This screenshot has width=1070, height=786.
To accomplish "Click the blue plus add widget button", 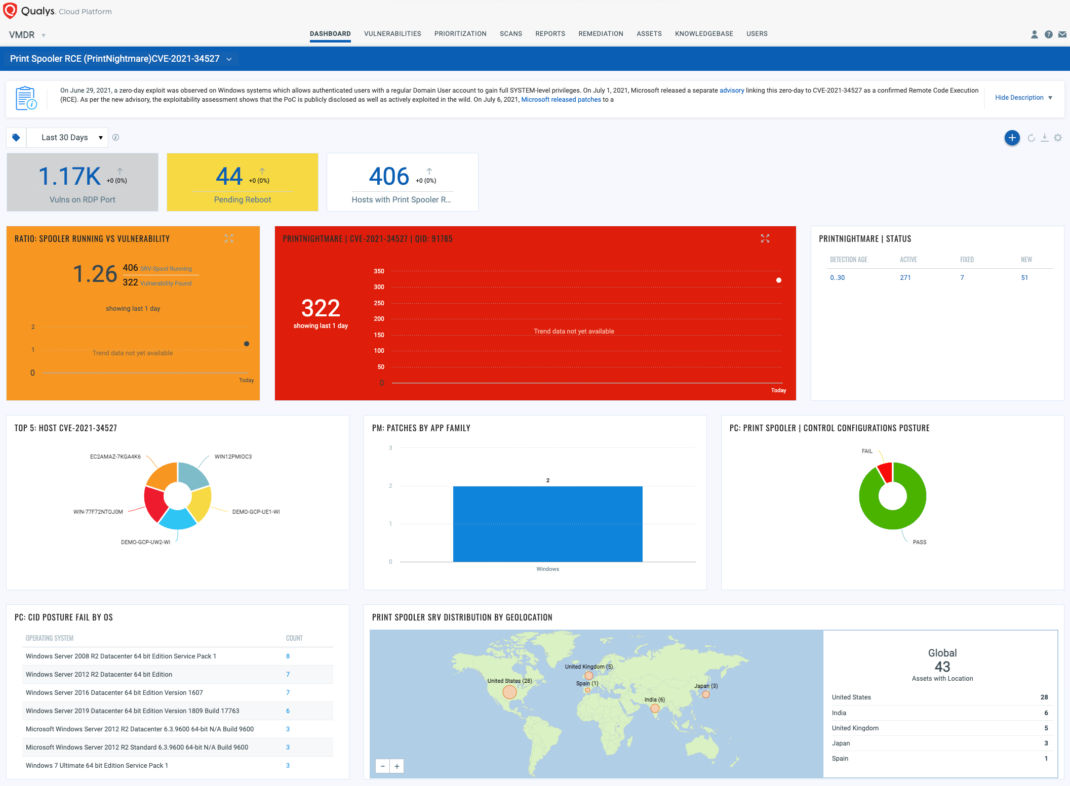I will click(x=1012, y=138).
